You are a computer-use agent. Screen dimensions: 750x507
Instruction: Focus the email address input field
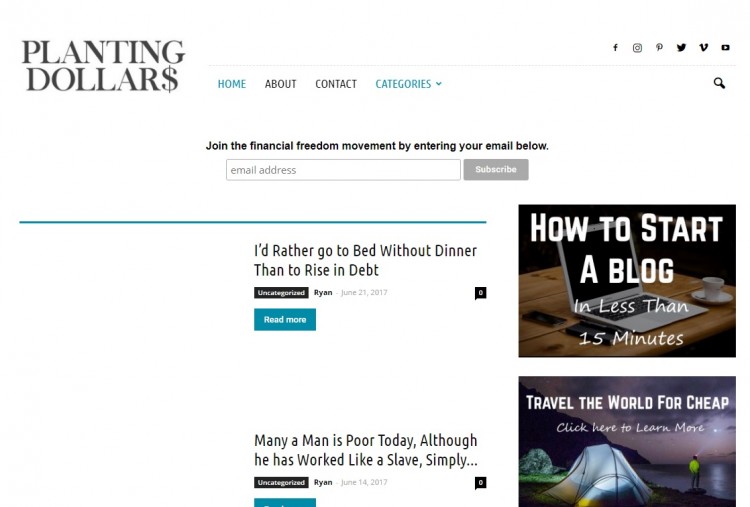coord(343,170)
